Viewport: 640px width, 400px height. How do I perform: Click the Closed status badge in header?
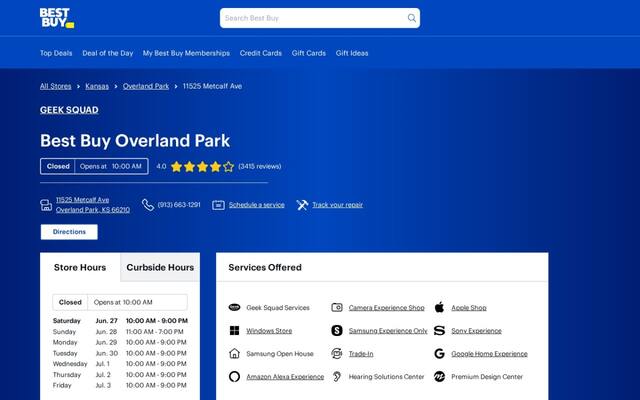point(58,166)
